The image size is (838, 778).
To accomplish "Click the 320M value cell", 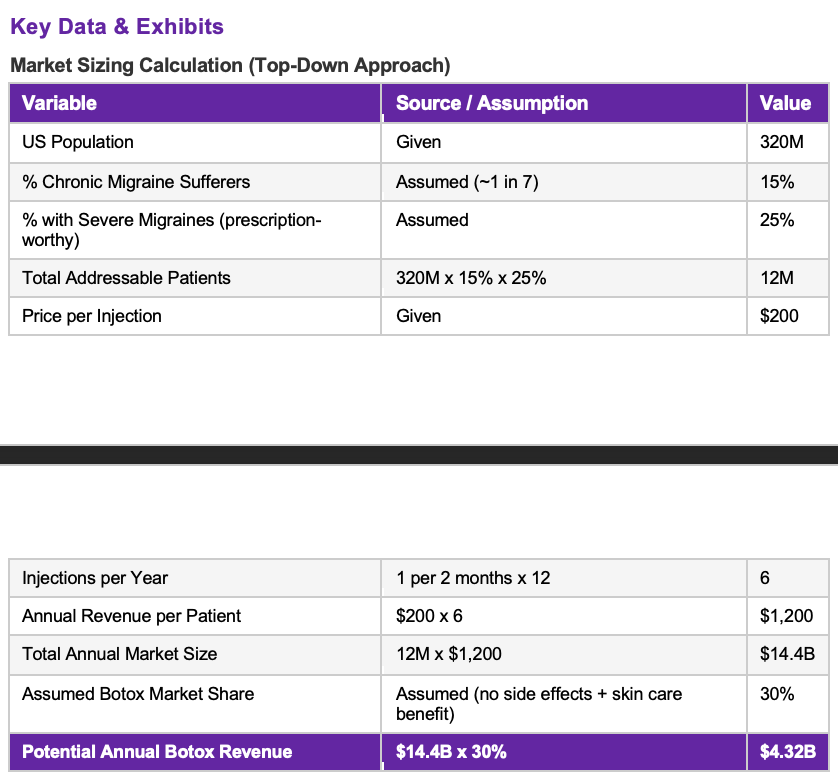I will point(788,142).
